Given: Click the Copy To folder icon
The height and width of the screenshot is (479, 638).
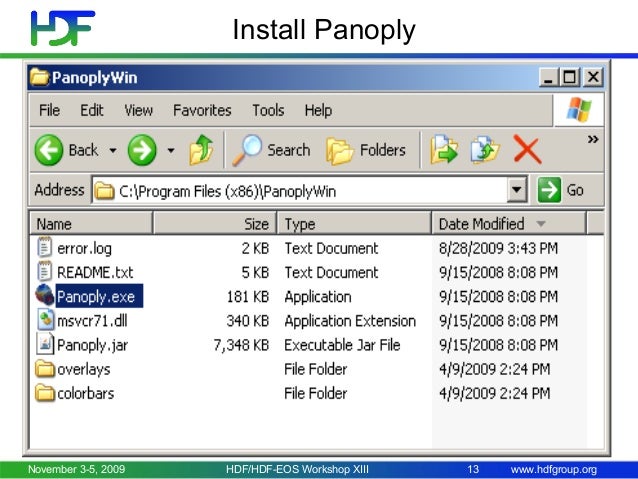Looking at the screenshot, I should 485,150.
